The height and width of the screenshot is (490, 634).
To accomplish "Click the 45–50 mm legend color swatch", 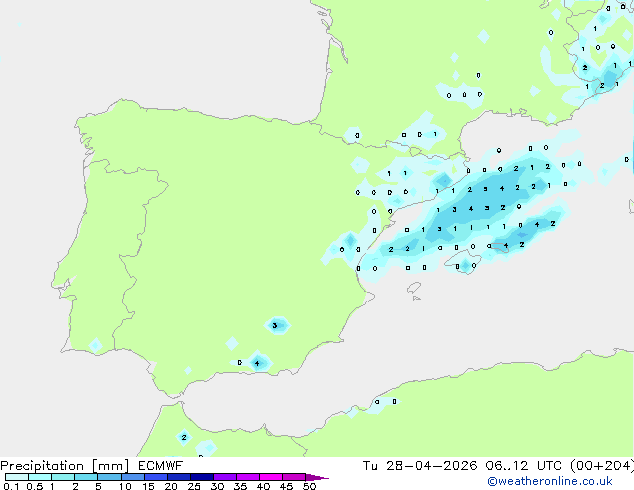I will [294, 477].
